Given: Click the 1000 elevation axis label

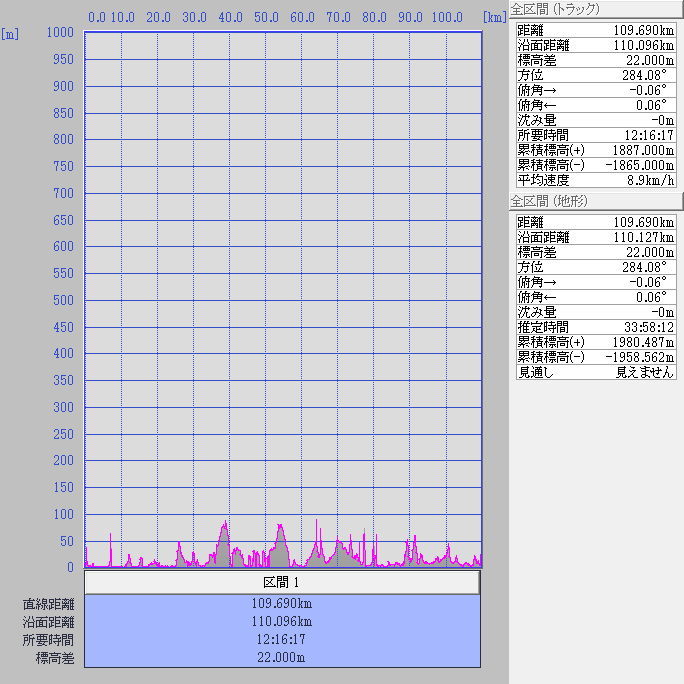Looking at the screenshot, I should pyautogui.click(x=60, y=32).
